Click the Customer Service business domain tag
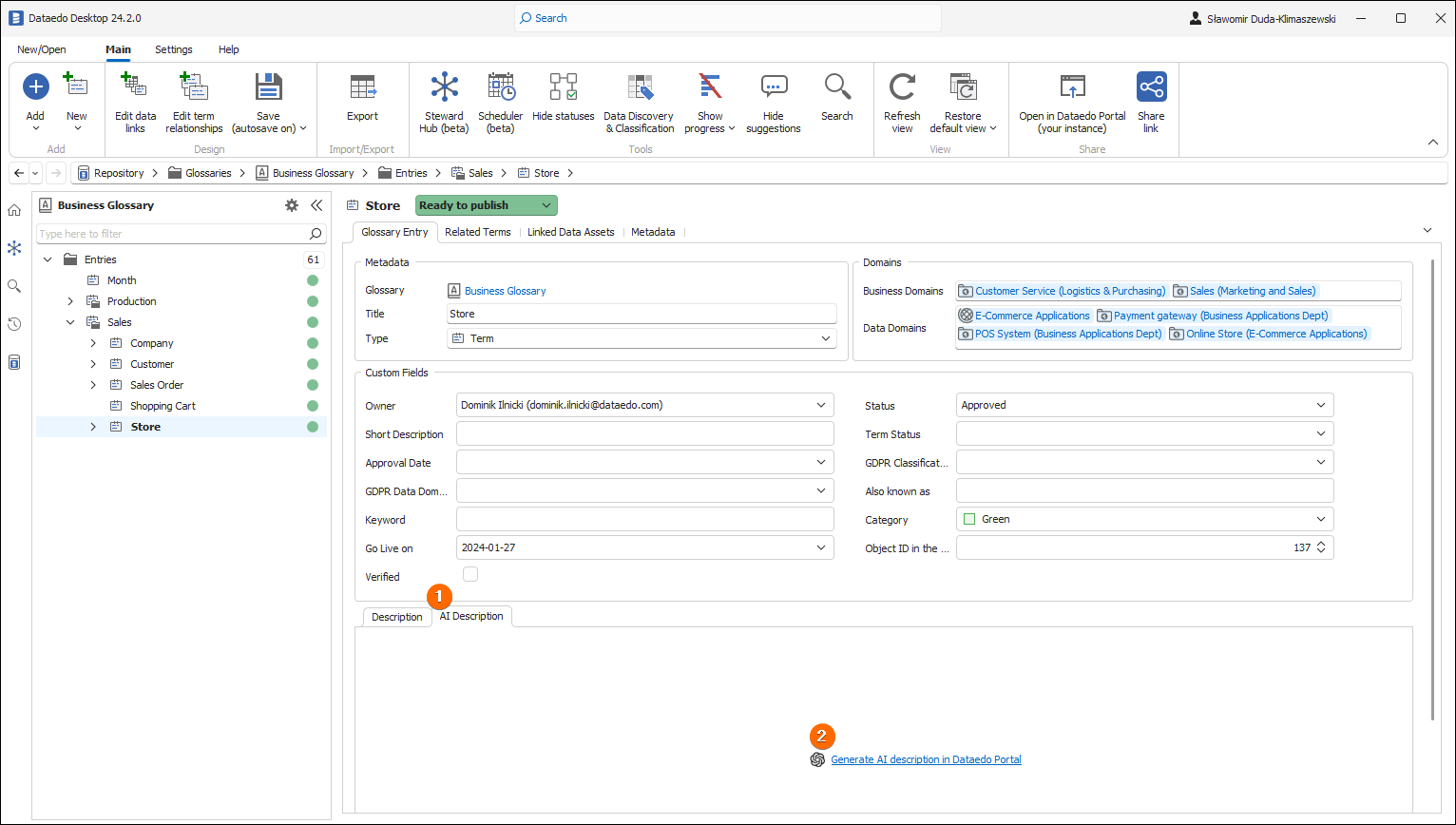The height and width of the screenshot is (825, 1456). click(1062, 291)
